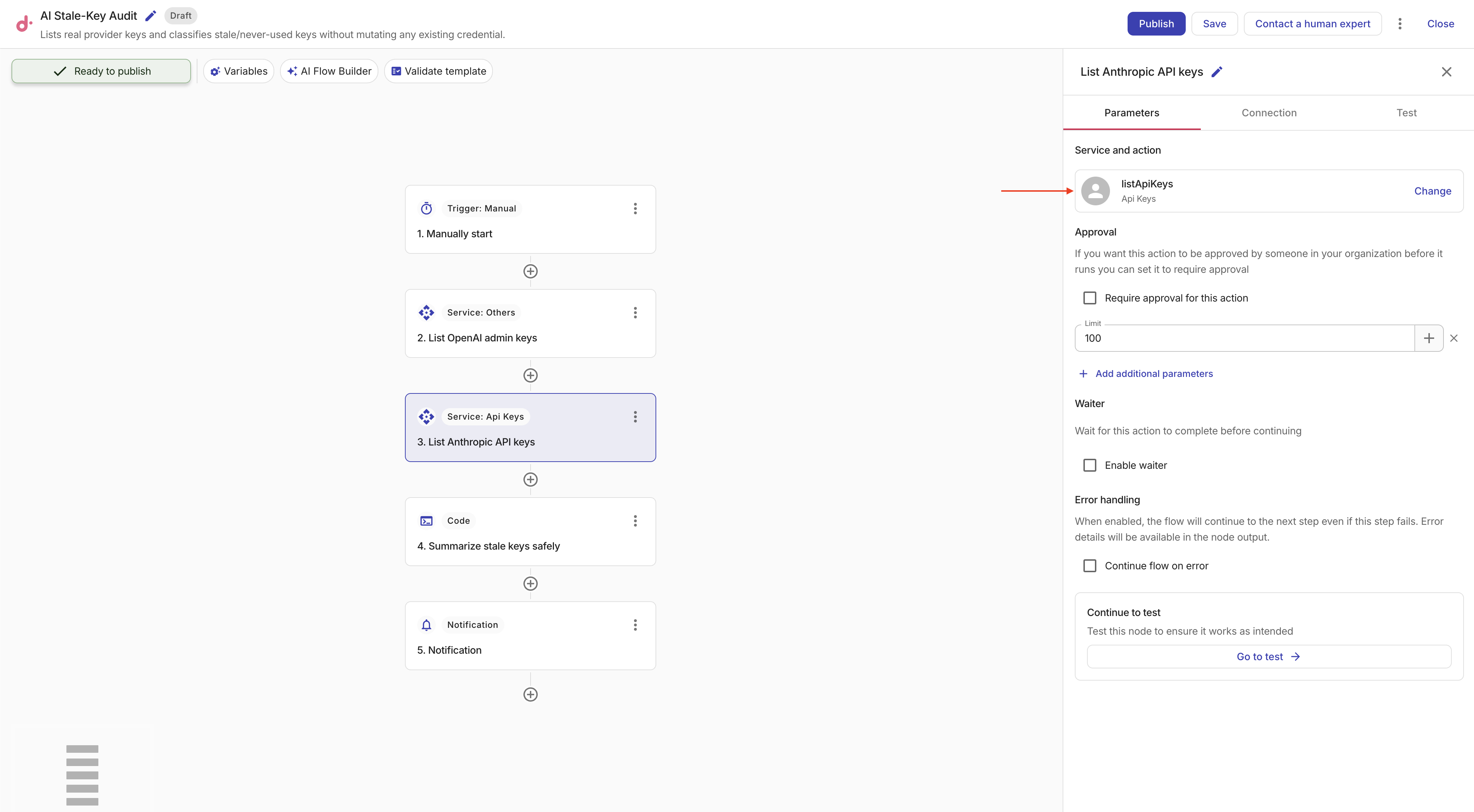Image resolution: width=1474 pixels, height=812 pixels.
Task: Launch AI Flow Builder
Action: 329,71
